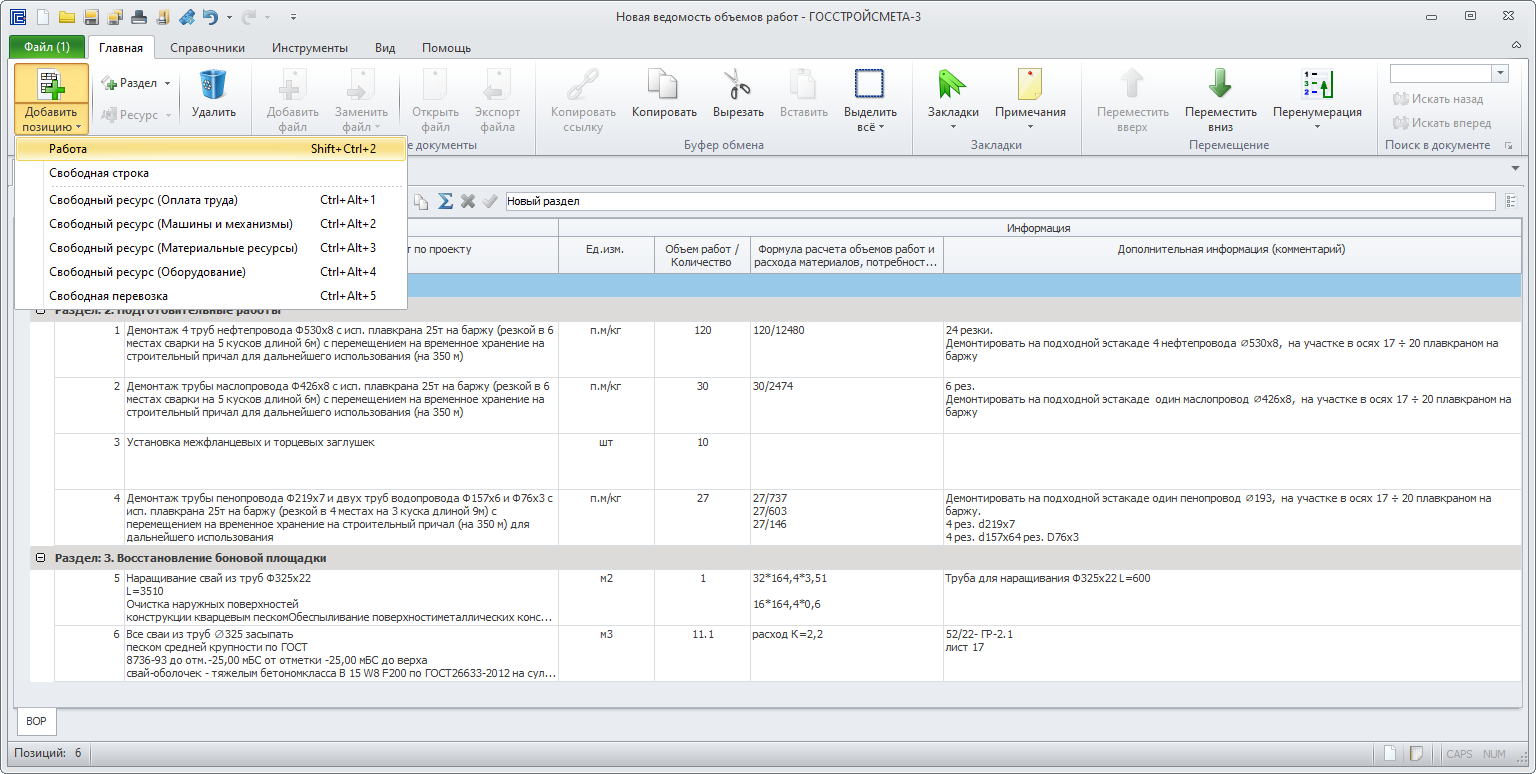The height and width of the screenshot is (774, 1536).
Task: Click the Открыть файл icon
Action: (435, 84)
